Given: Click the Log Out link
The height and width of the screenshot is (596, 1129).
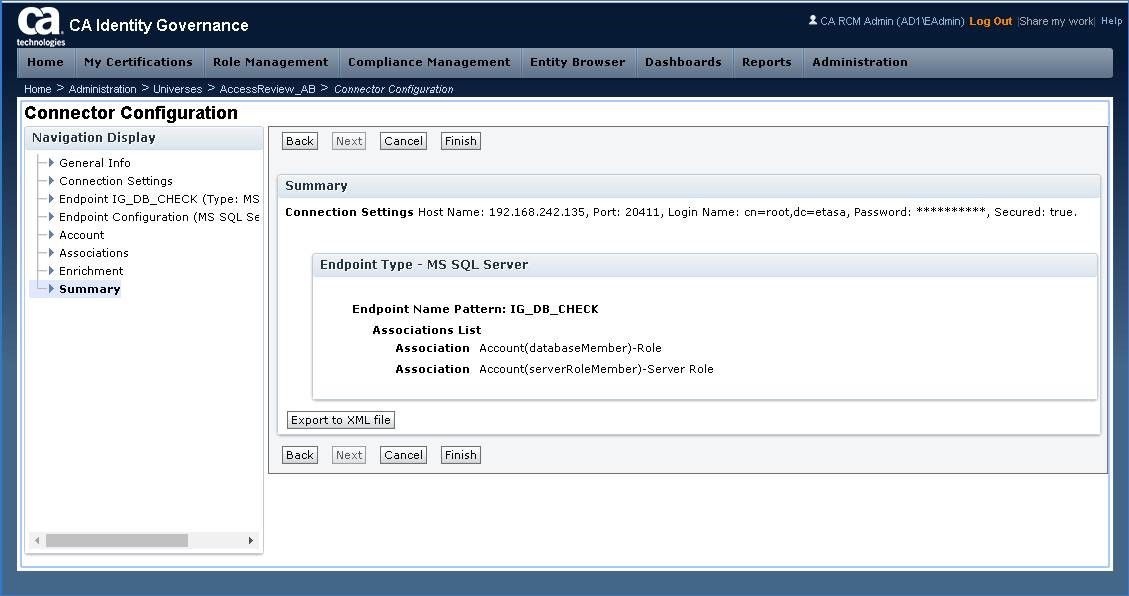Looking at the screenshot, I should pos(991,21).
